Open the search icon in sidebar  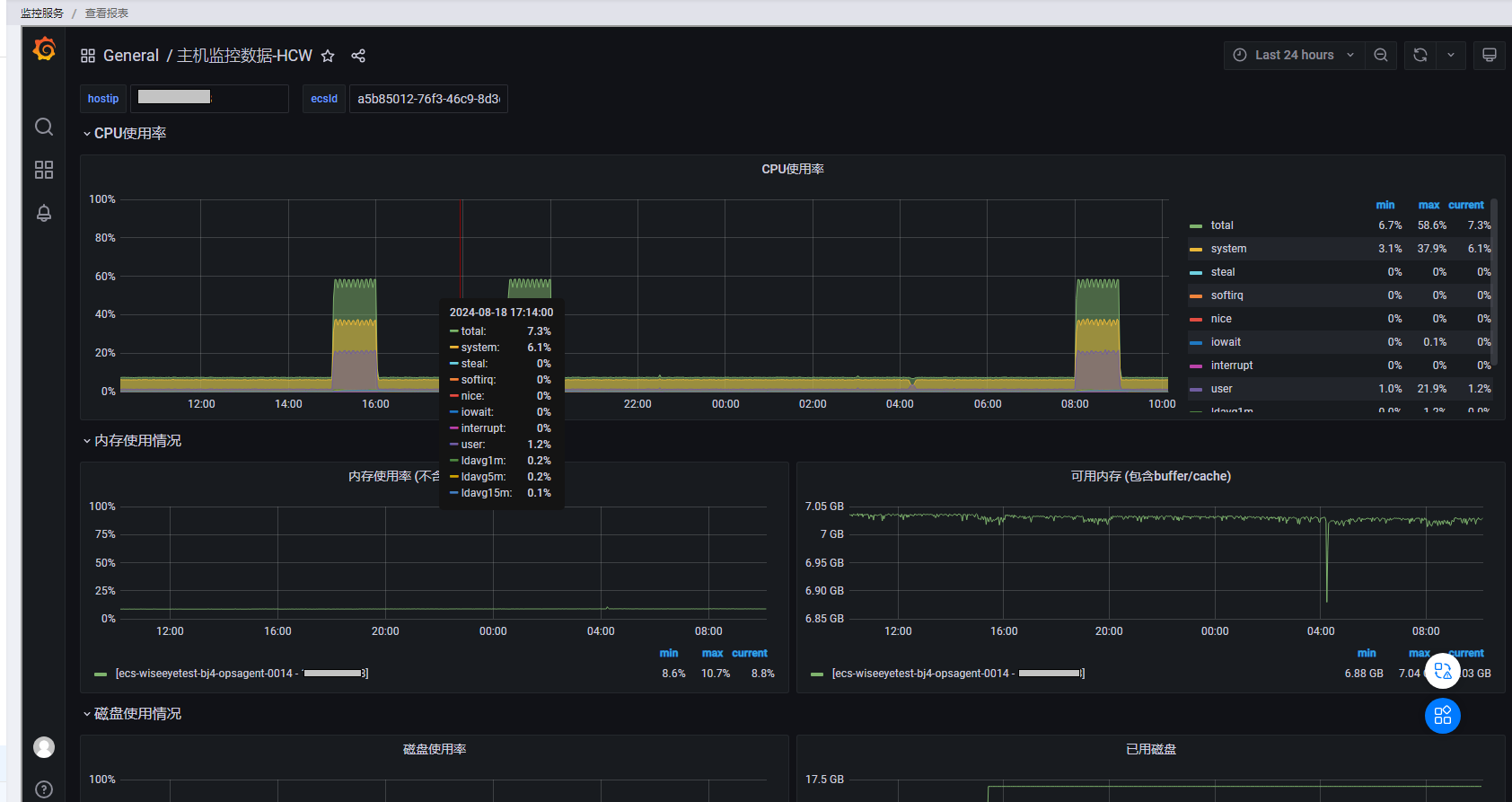(x=44, y=127)
